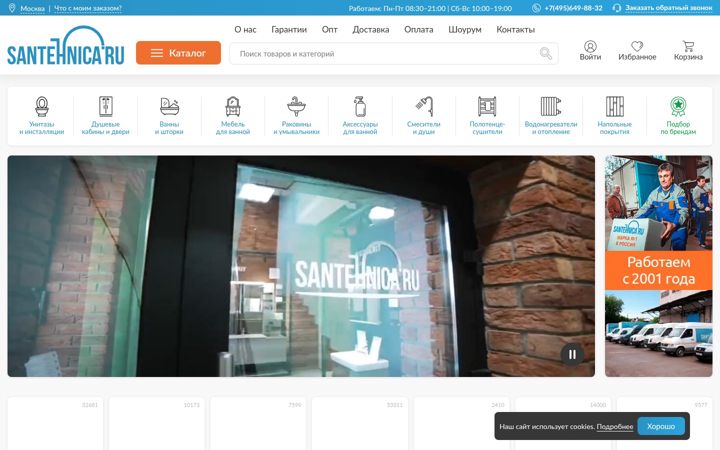Open Подробнее cookies link

tap(614, 427)
